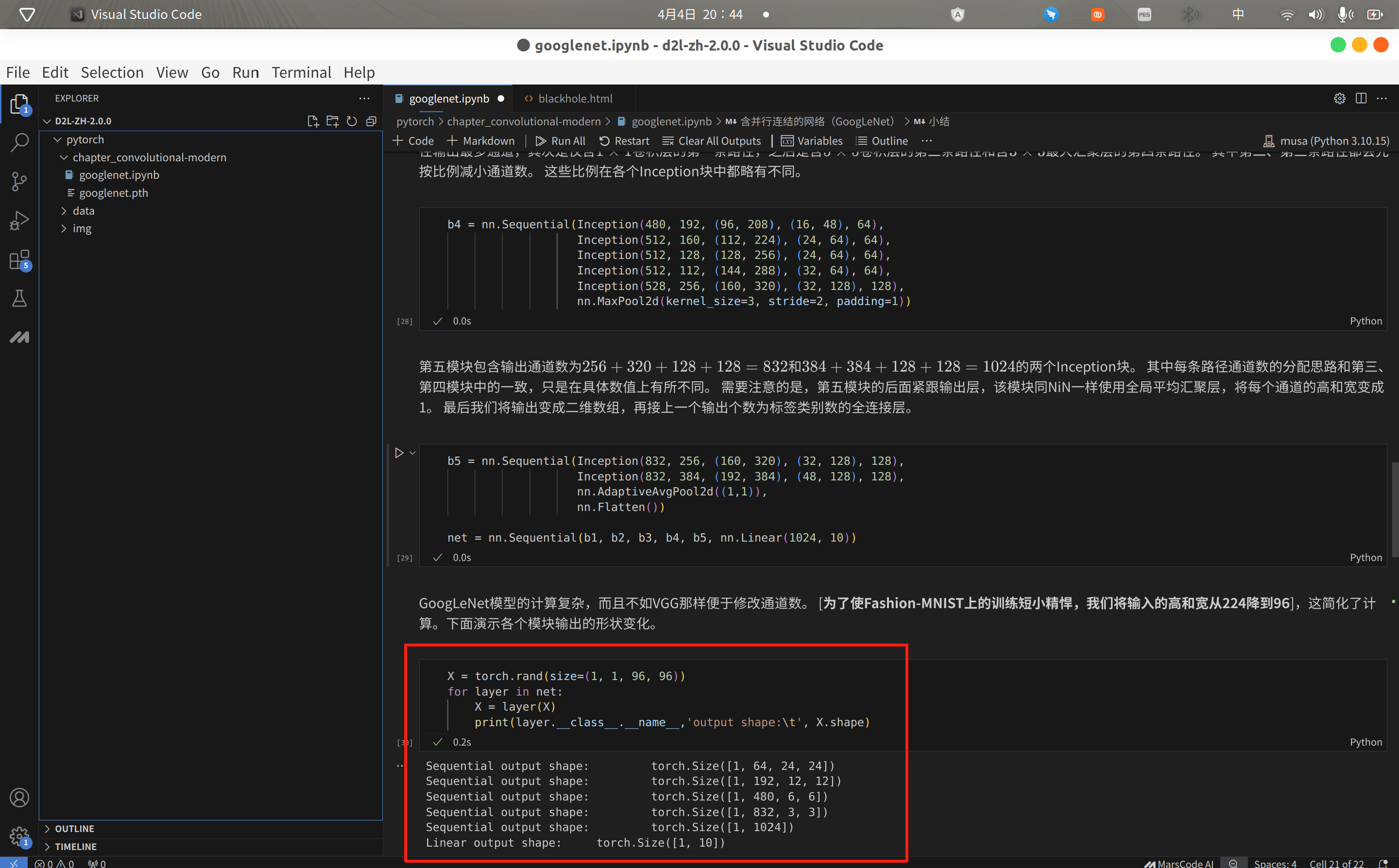Viewport: 1399px width, 868px height.
Task: Open the Search view in activity bar
Action: pos(19,142)
